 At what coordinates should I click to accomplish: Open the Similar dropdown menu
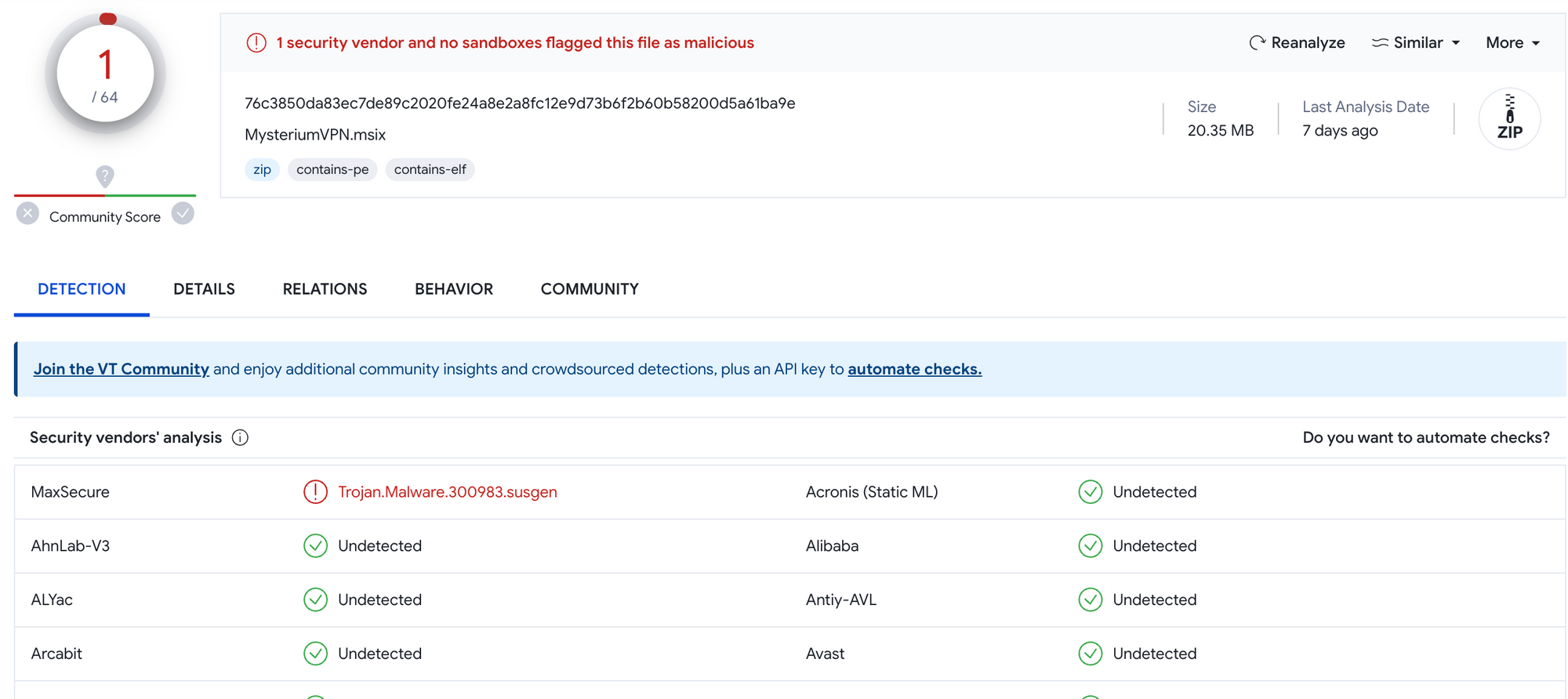tap(1416, 43)
